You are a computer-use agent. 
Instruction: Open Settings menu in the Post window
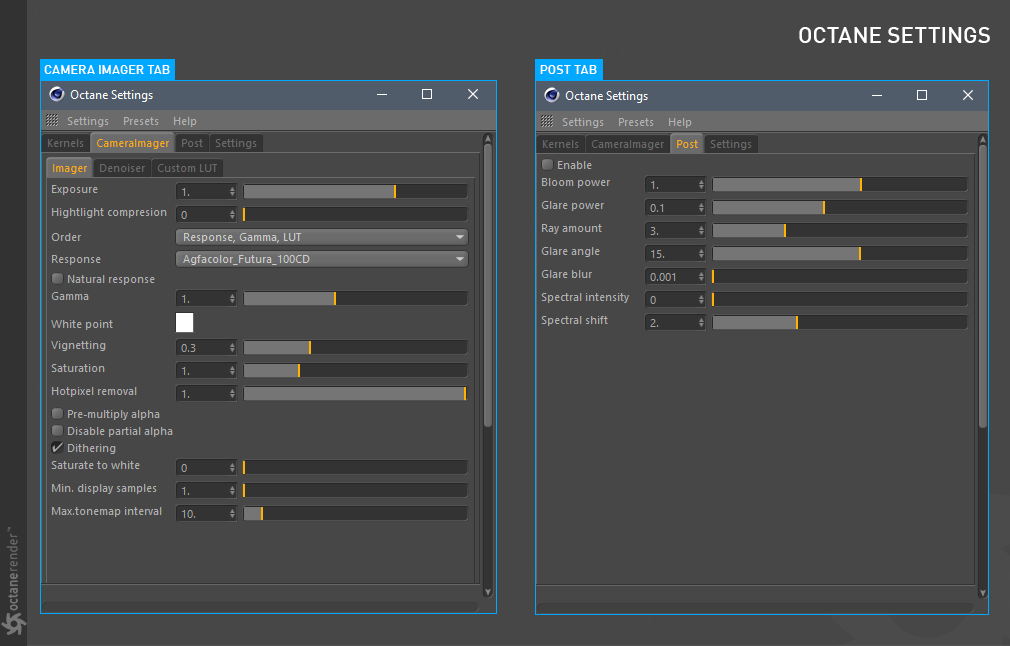point(582,122)
